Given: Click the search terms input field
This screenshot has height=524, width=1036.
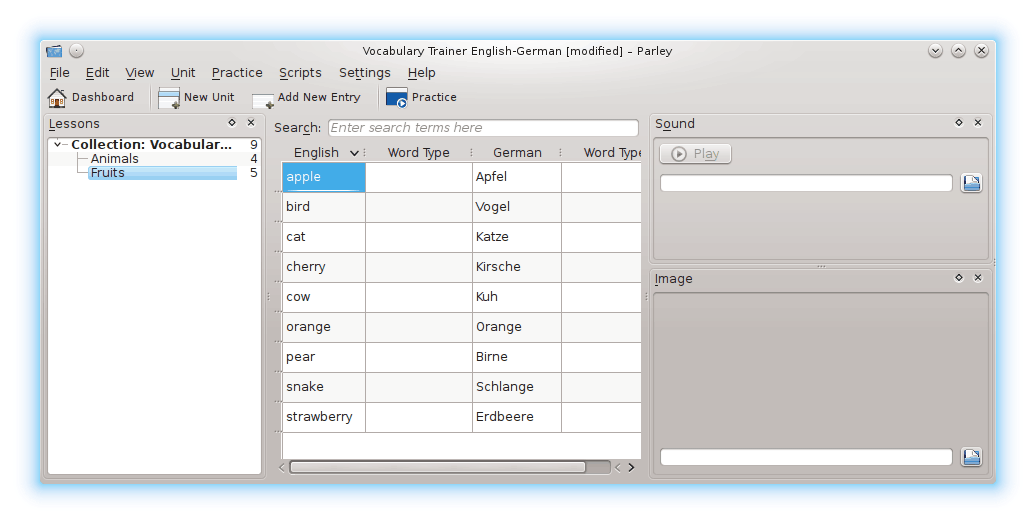Looking at the screenshot, I should tap(483, 128).
